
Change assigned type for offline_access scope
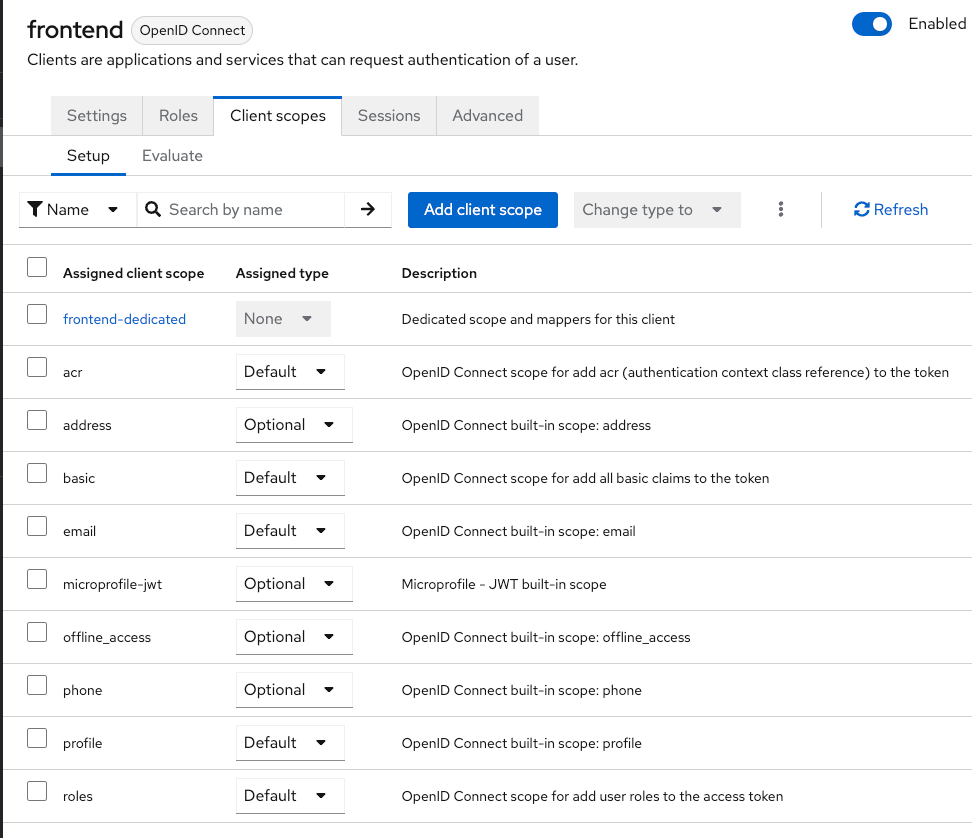[293, 637]
